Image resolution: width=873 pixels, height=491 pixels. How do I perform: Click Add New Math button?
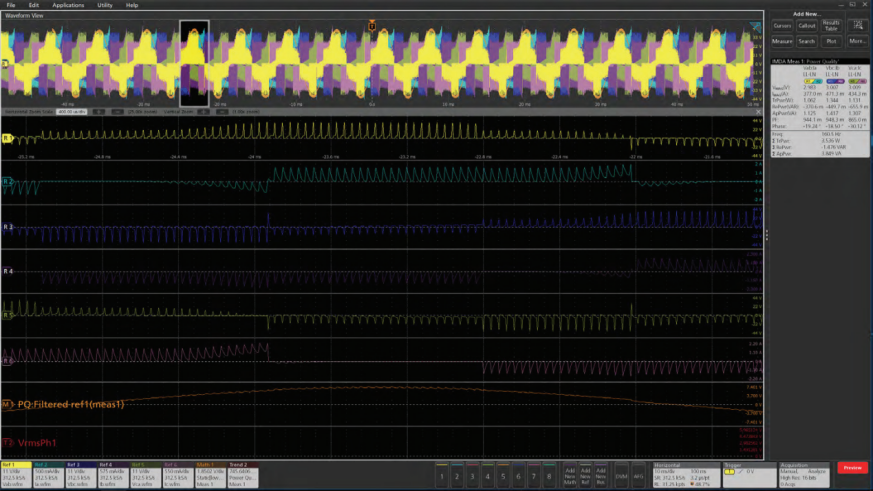click(570, 473)
